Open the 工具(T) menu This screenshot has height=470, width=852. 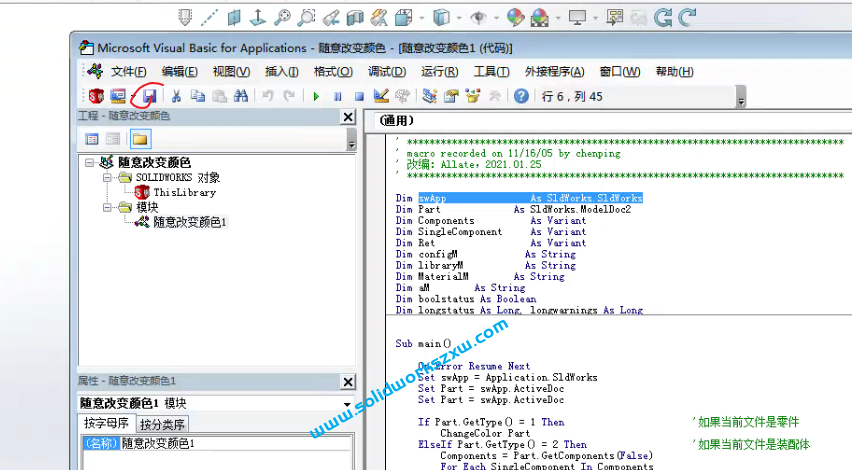tap(491, 72)
